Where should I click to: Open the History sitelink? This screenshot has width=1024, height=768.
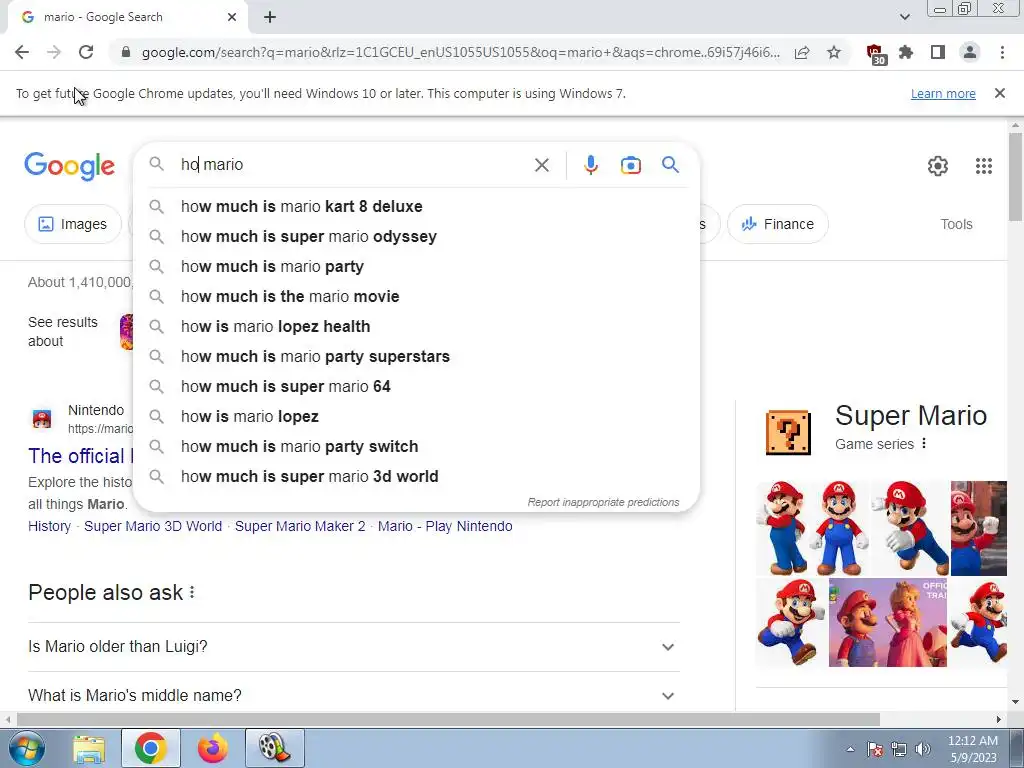coord(50,526)
